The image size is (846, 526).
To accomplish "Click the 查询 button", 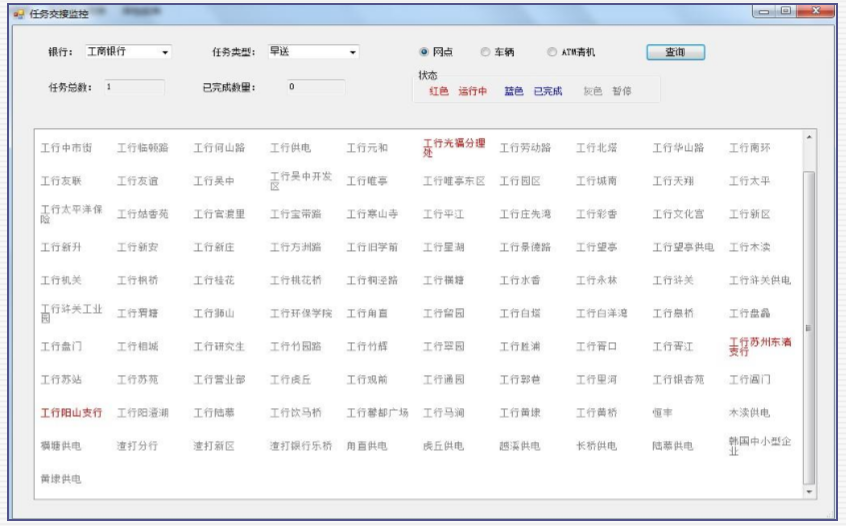I will pos(676,52).
